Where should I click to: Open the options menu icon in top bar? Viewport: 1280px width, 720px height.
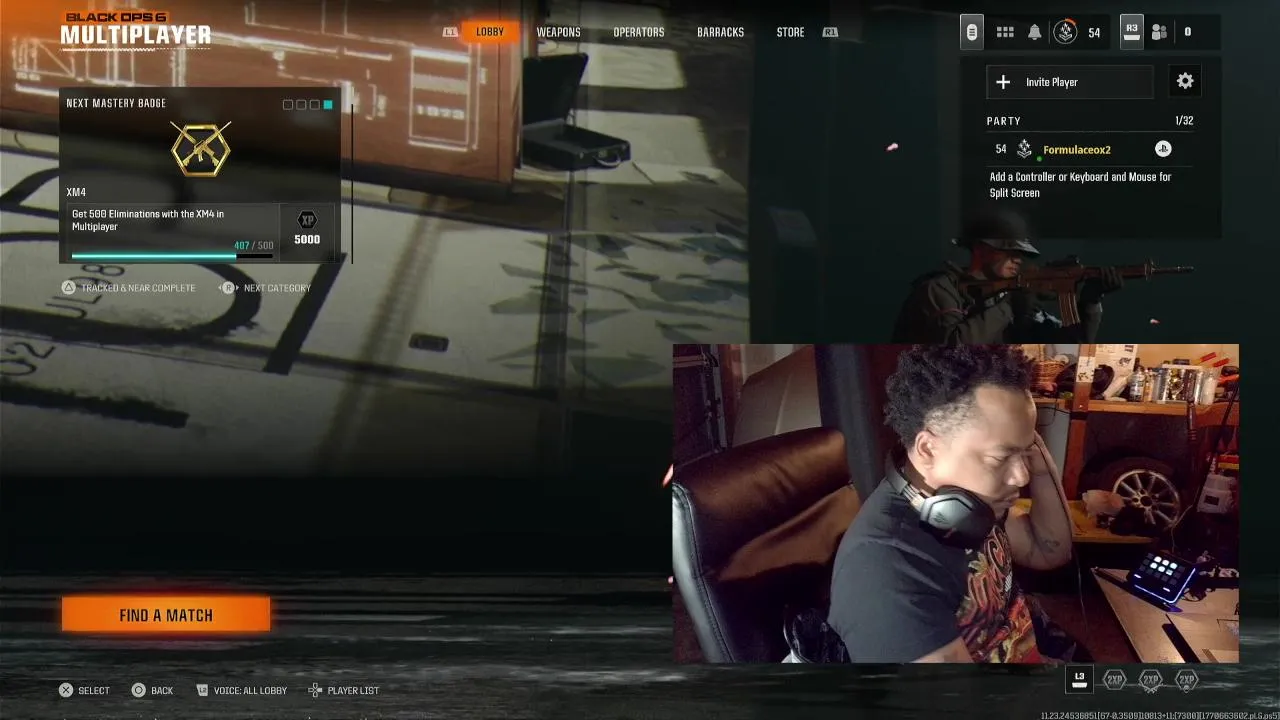971,32
